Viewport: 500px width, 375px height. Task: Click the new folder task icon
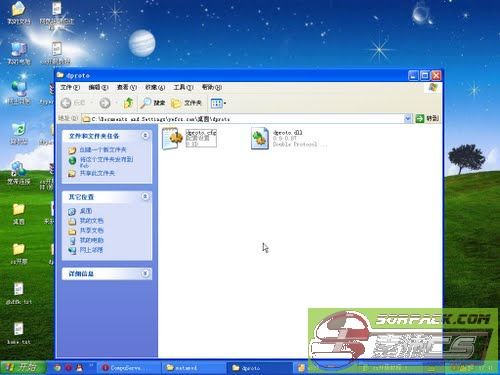point(72,150)
